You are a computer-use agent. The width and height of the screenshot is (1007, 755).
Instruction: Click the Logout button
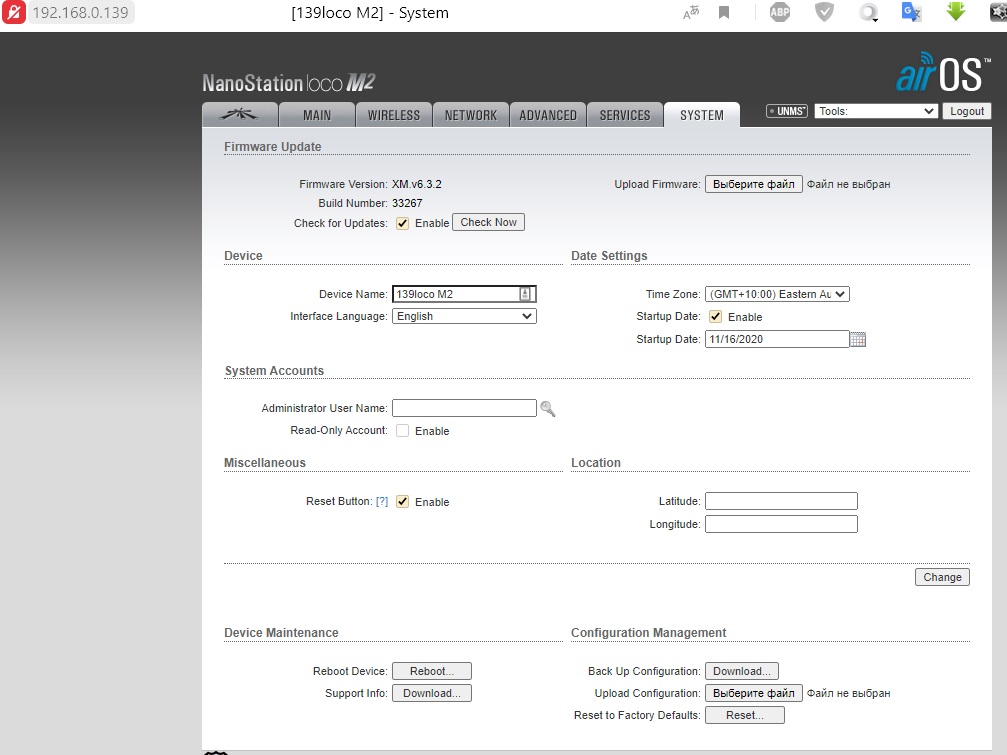click(967, 111)
